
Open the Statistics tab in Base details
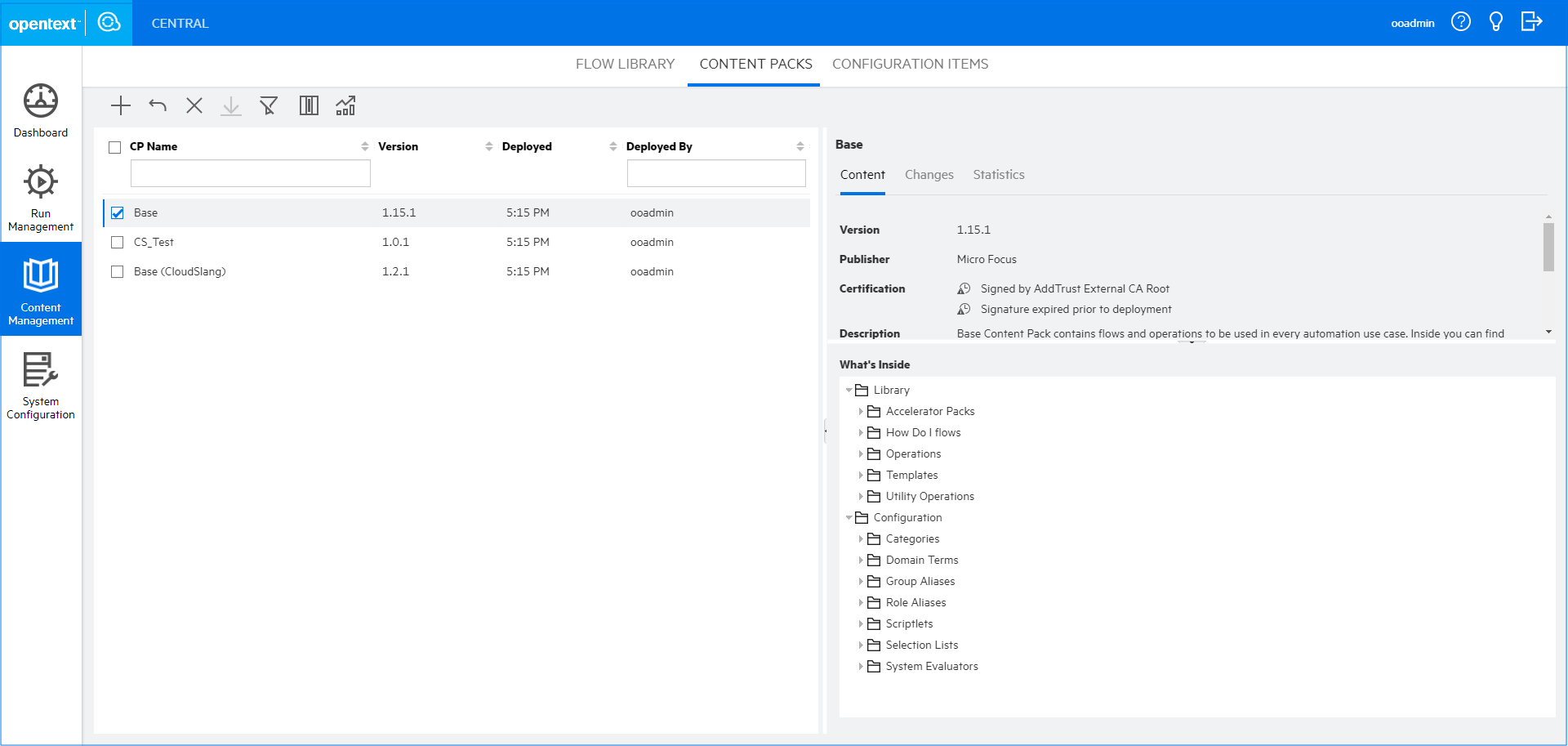[x=998, y=174]
